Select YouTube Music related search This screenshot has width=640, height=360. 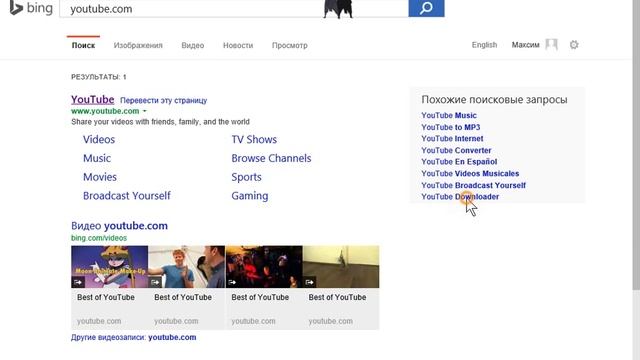pos(449,116)
